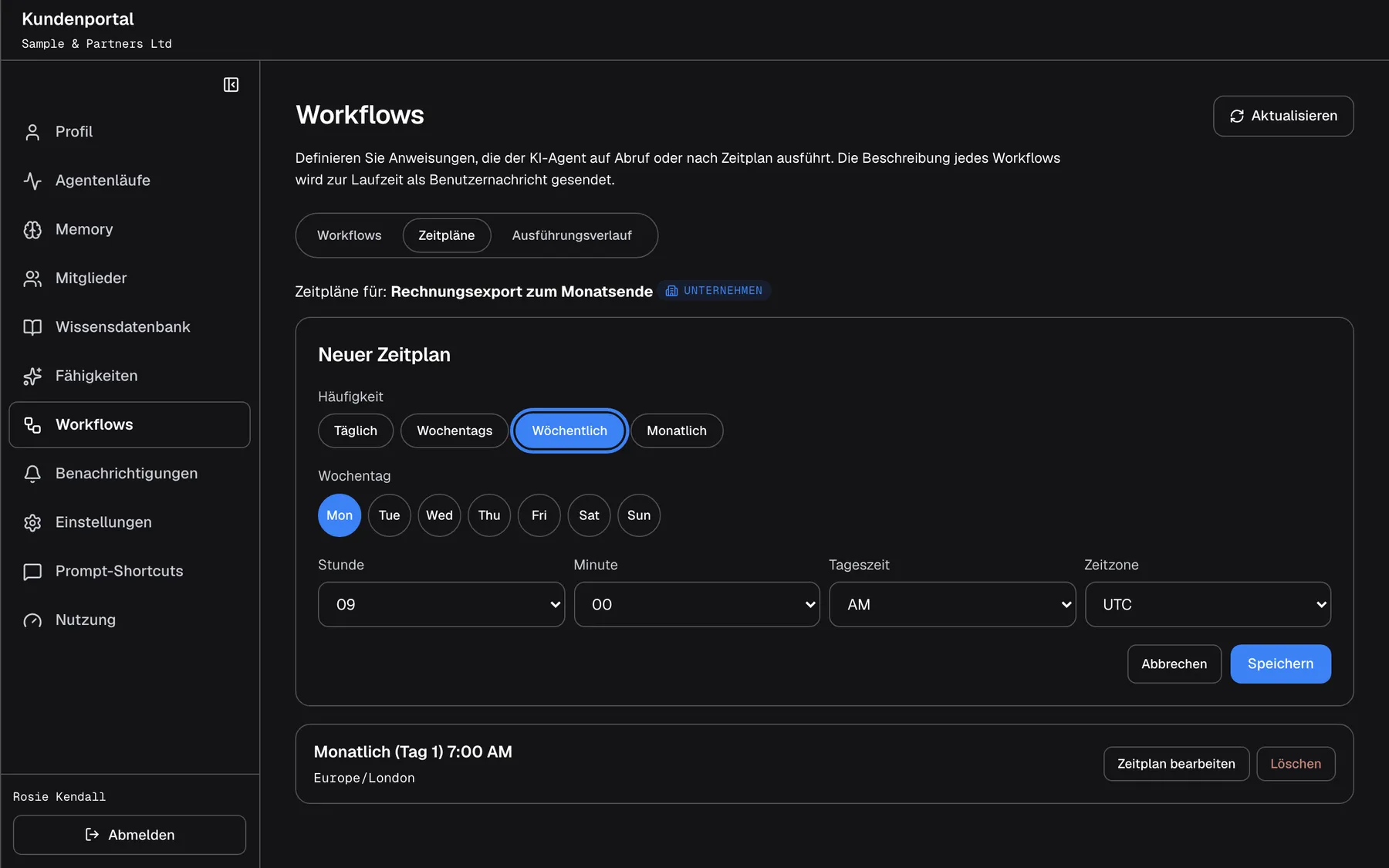The height and width of the screenshot is (868, 1389).
Task: Select Monatlich frequency
Action: pyautogui.click(x=677, y=431)
